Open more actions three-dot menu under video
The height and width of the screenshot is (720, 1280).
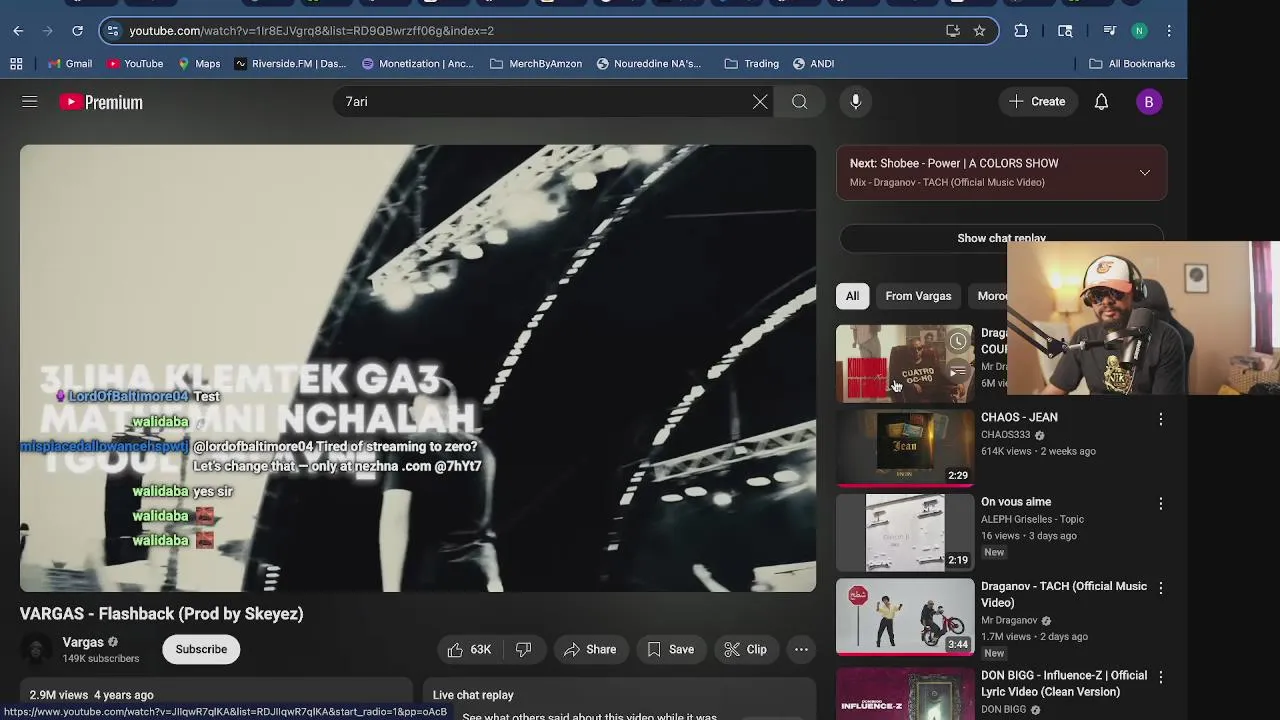tap(801, 650)
